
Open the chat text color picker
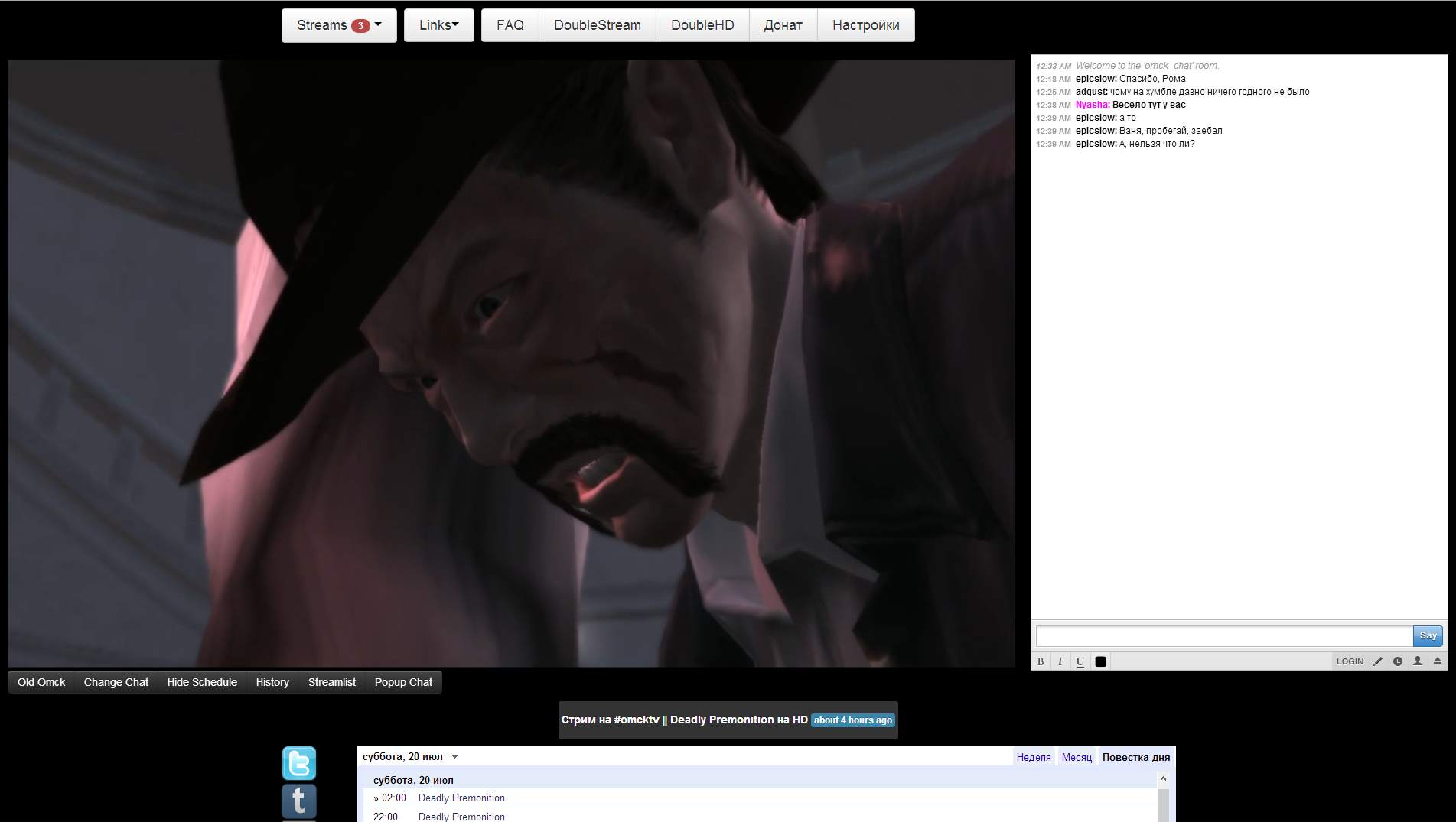[x=1100, y=661]
